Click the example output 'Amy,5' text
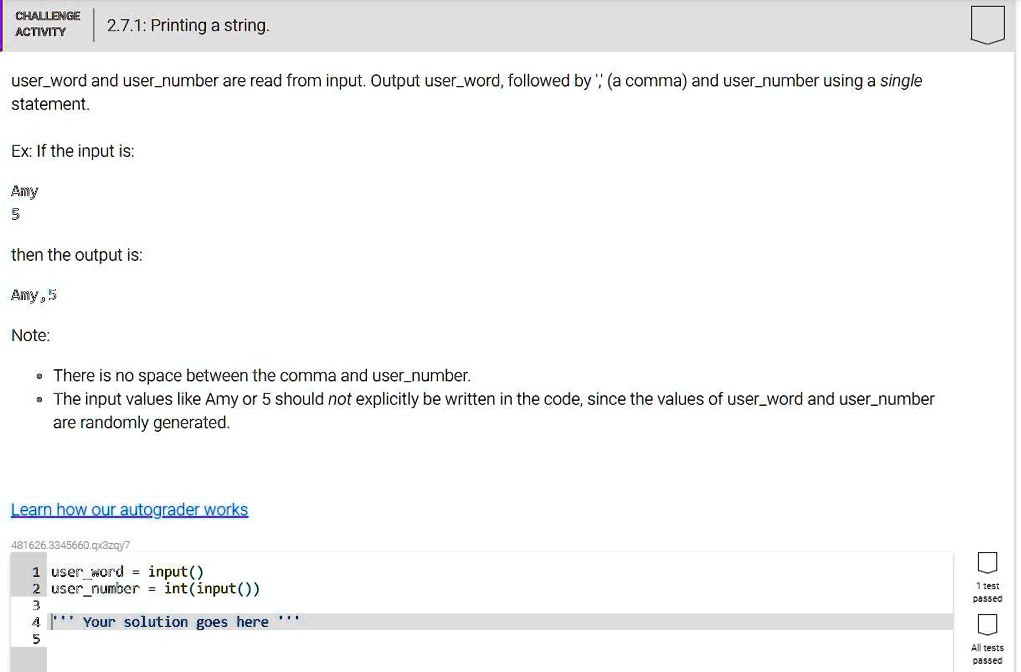The height and width of the screenshot is (672, 1021). pos(34,295)
